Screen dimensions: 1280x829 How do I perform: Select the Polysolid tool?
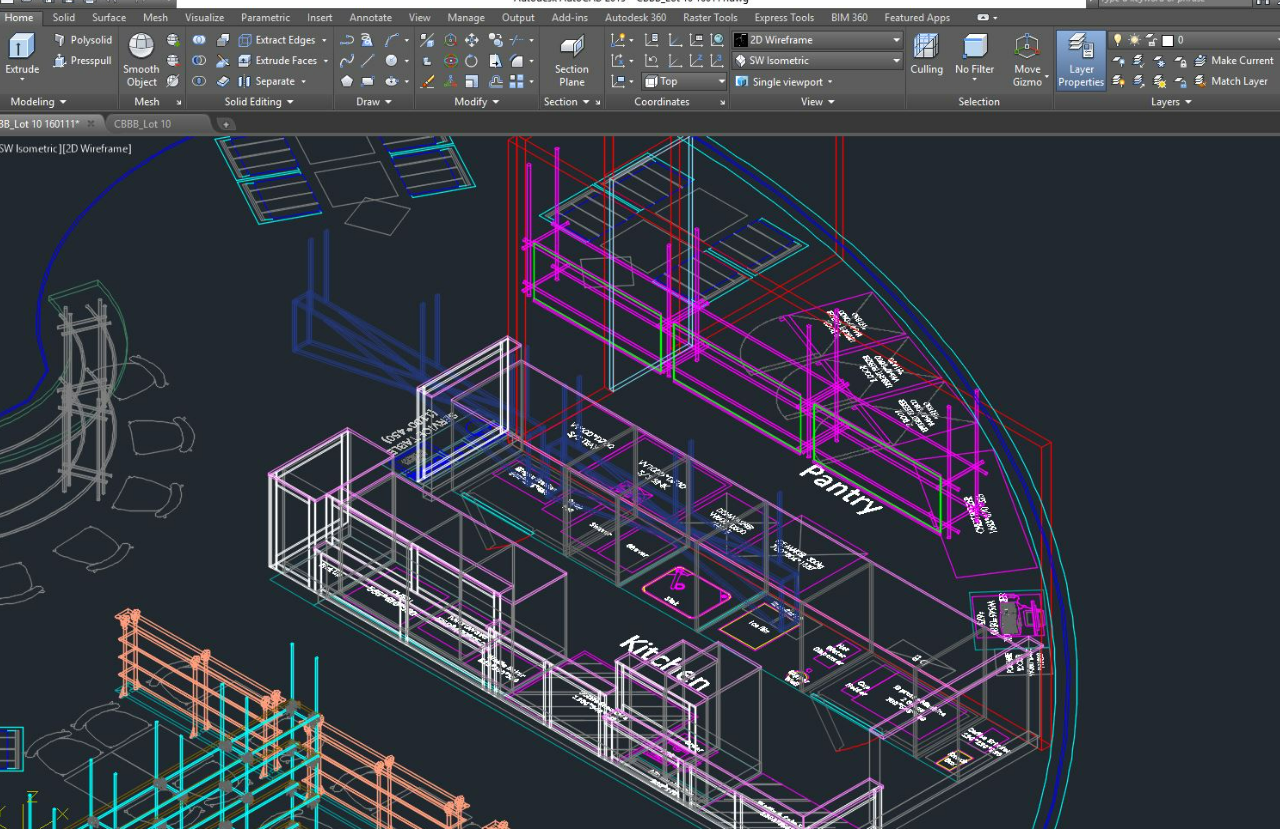[x=83, y=40]
